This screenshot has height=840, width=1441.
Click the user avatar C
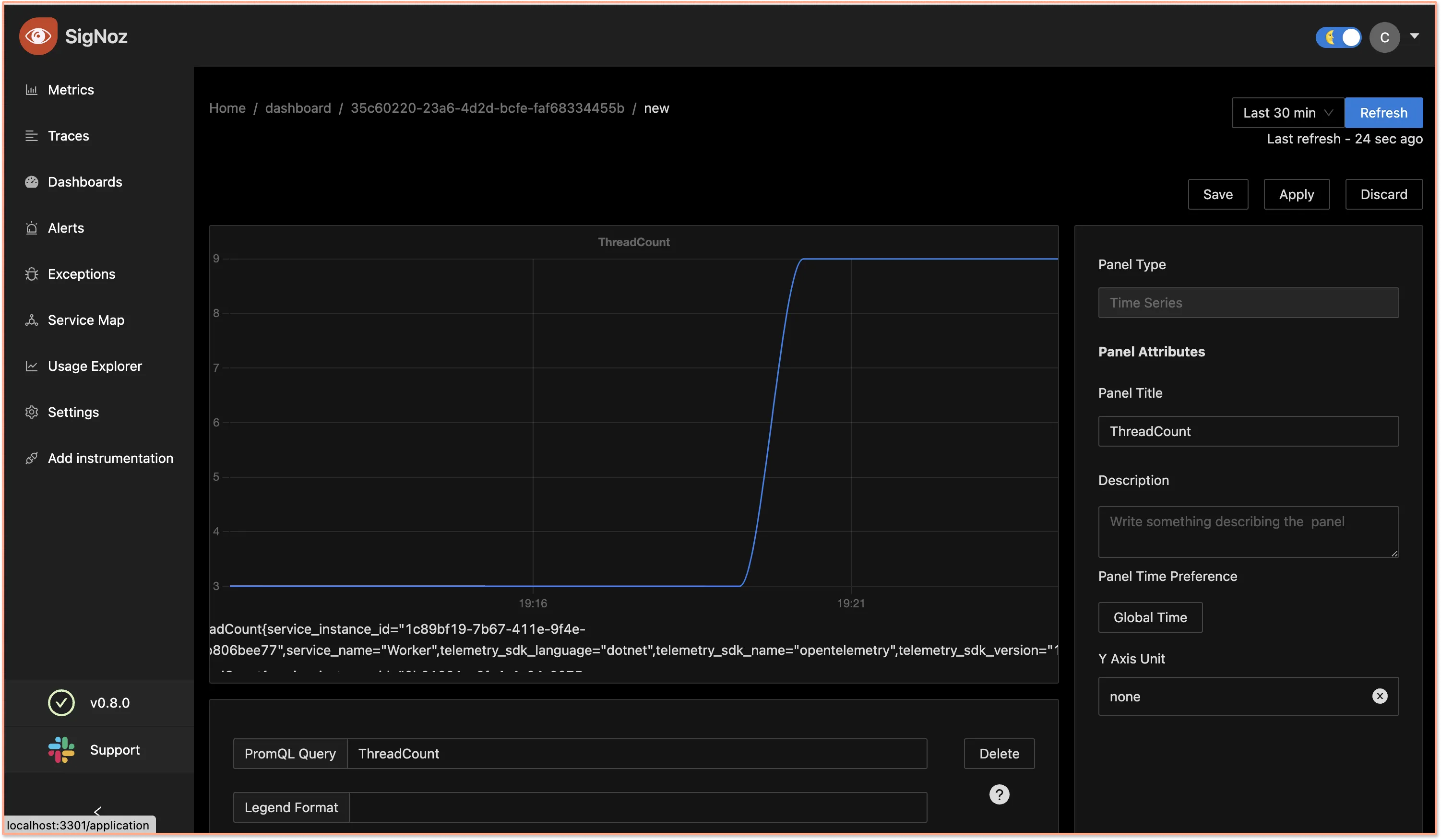(1384, 37)
